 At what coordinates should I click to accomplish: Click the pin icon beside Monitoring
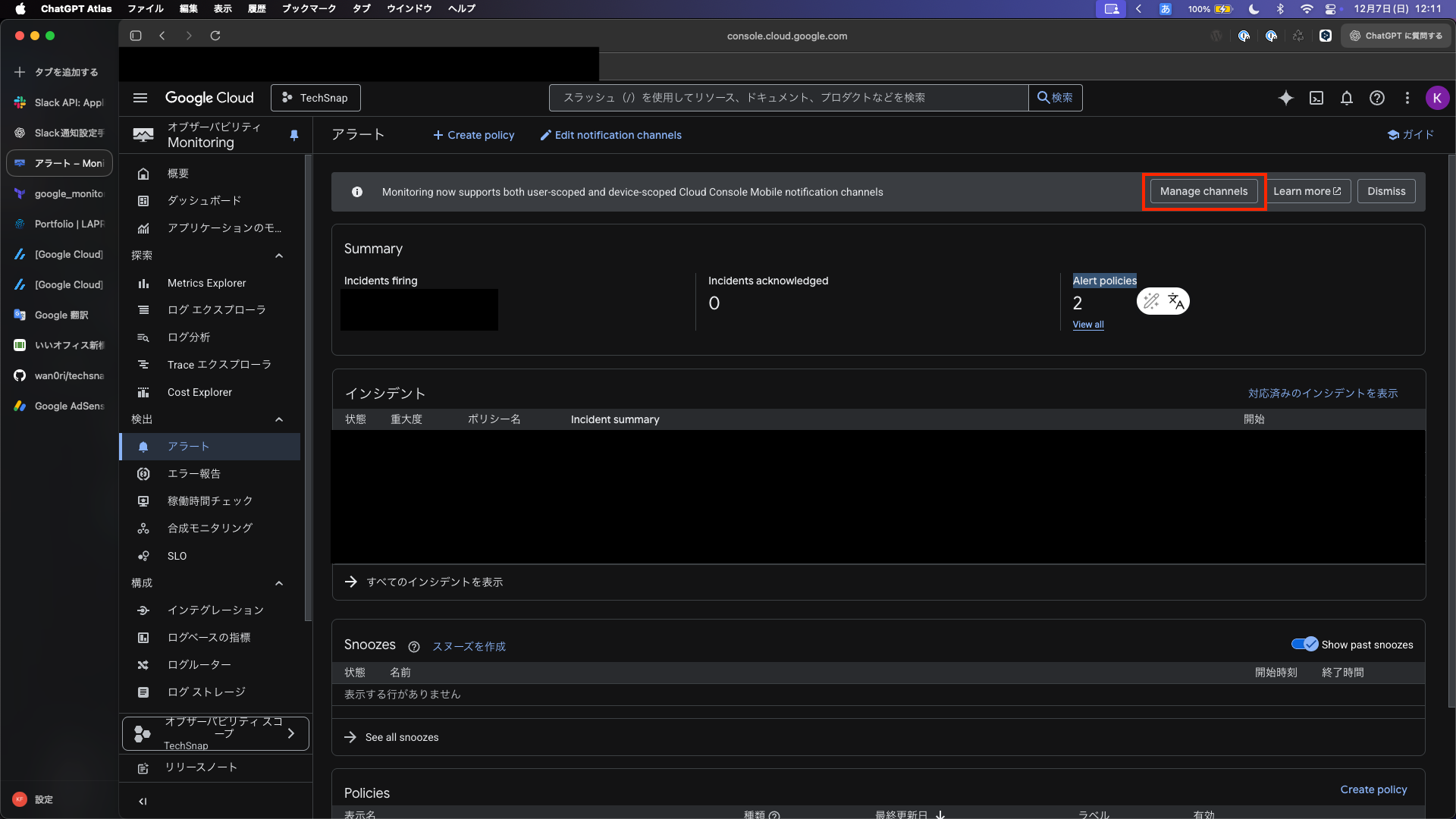[x=294, y=135]
